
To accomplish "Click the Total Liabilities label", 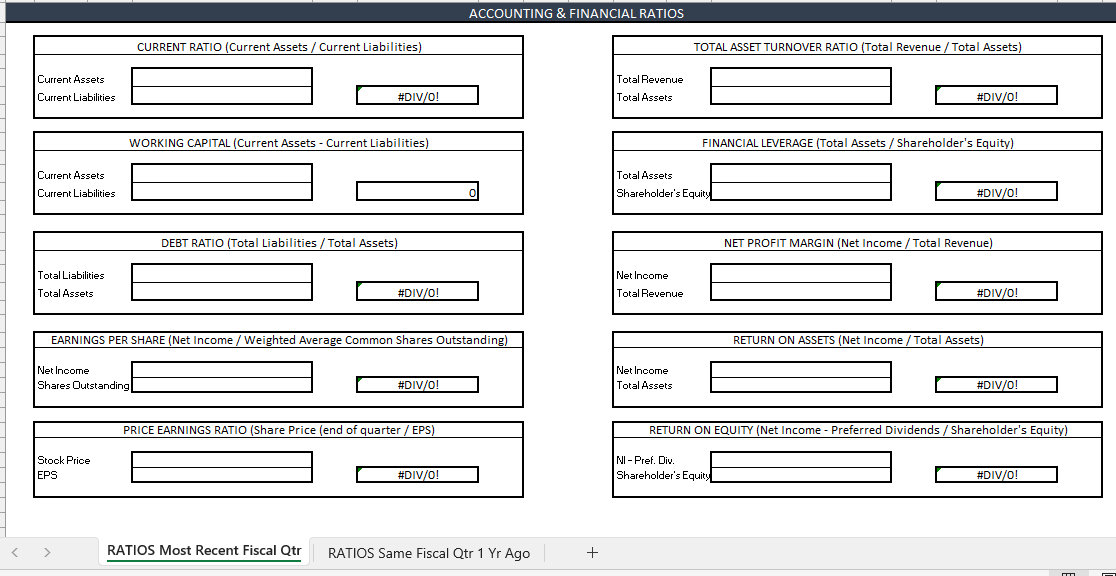I will [70, 275].
